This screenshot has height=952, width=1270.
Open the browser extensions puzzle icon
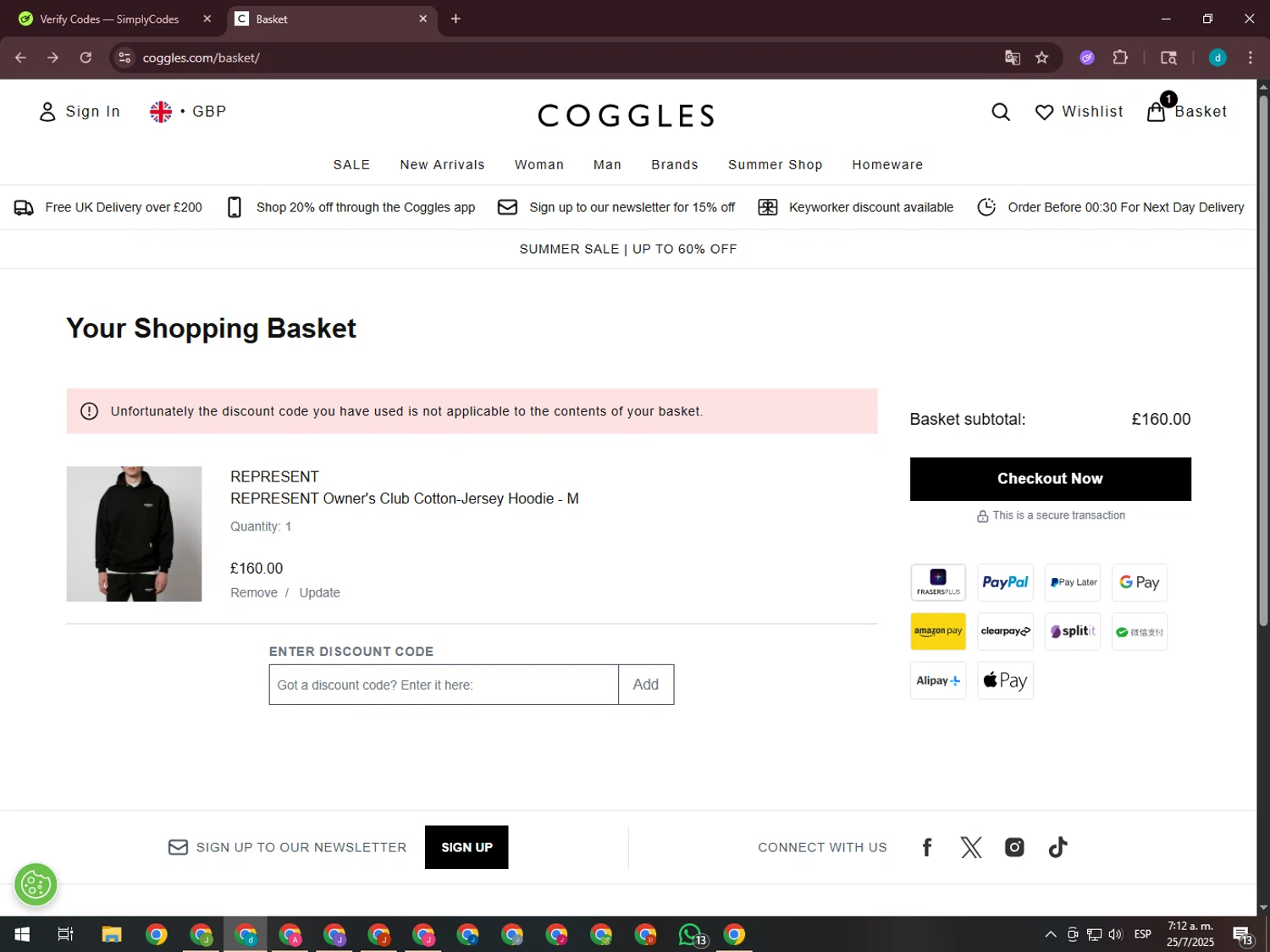pos(1120,58)
